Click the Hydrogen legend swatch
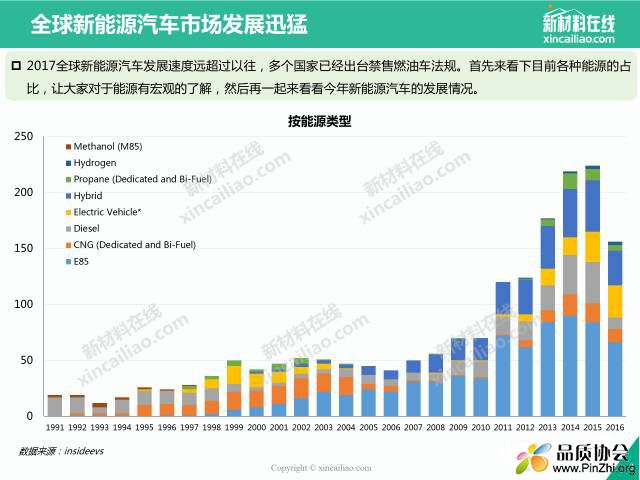 (x=69, y=163)
